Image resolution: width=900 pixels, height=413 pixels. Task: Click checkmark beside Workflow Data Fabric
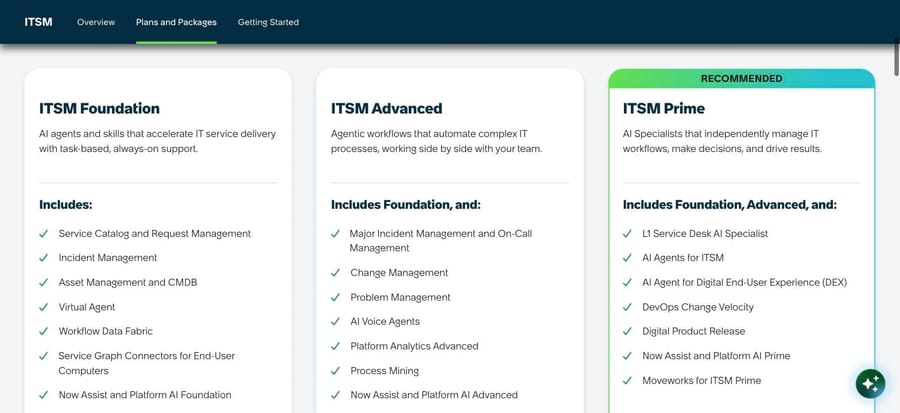click(x=44, y=331)
